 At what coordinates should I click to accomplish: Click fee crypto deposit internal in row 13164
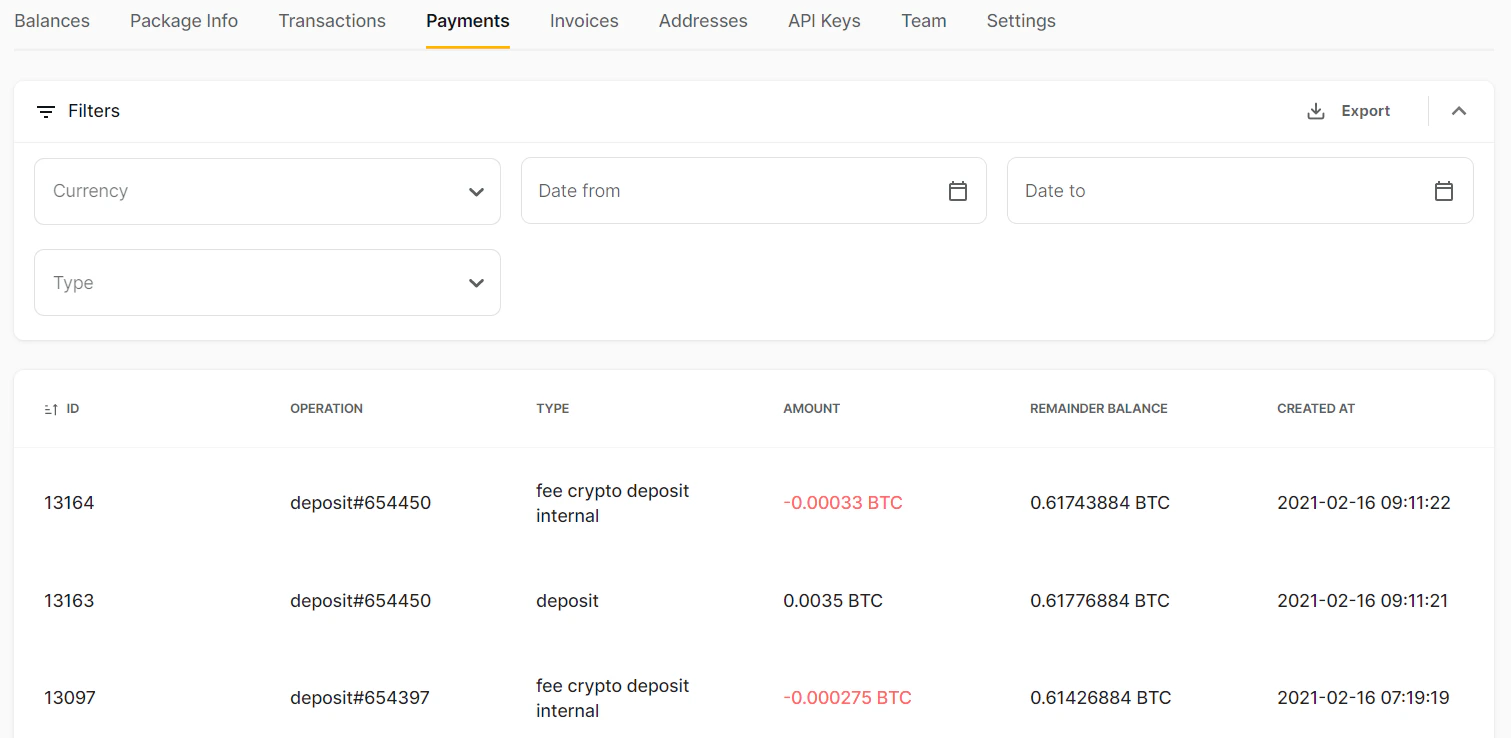613,503
